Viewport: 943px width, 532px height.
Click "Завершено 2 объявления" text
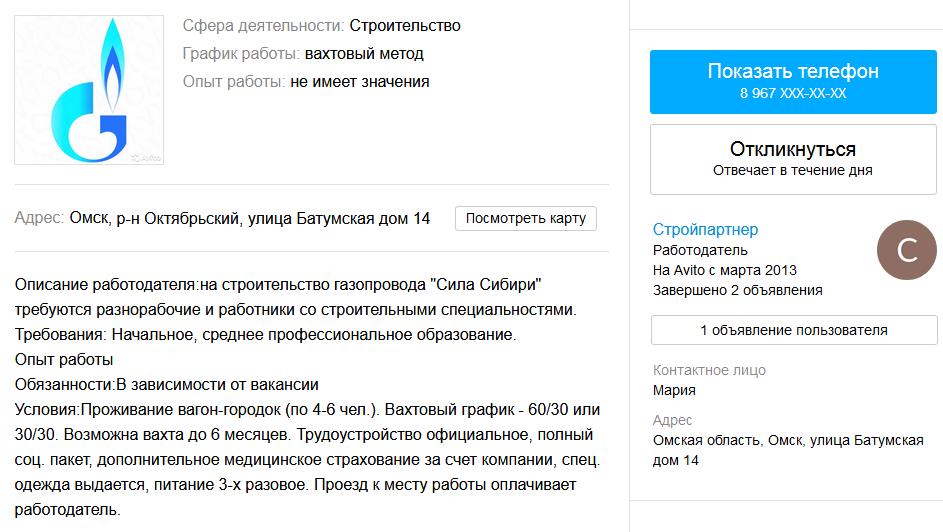pyautogui.click(x=737, y=290)
